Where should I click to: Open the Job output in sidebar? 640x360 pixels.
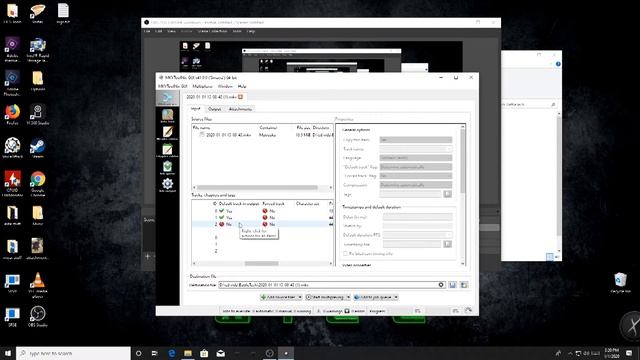[x=167, y=184]
